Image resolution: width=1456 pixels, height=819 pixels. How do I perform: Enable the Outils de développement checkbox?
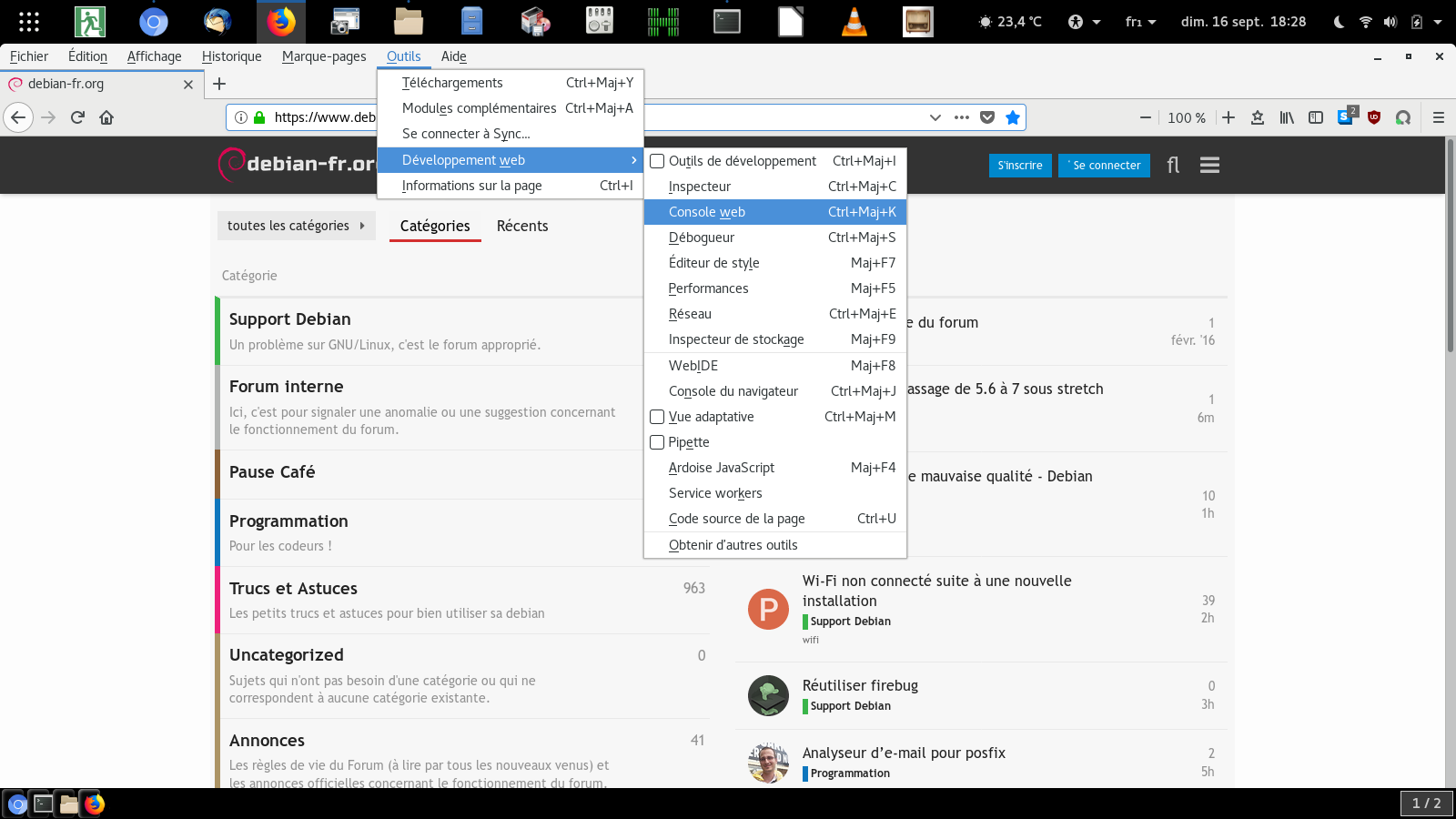657,161
